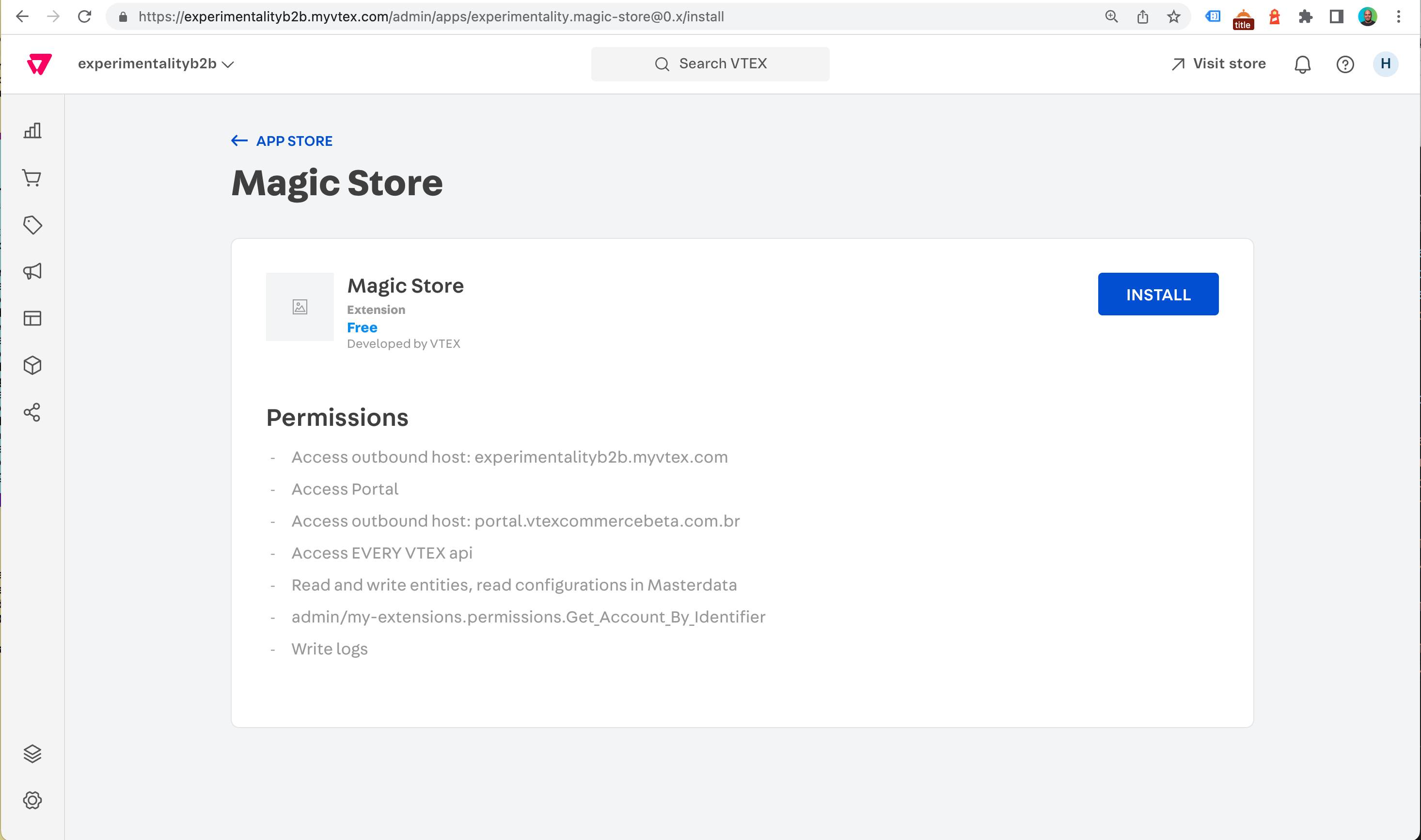Go back via the APP STORE link
Screen dimensions: 1421x840
point(282,140)
